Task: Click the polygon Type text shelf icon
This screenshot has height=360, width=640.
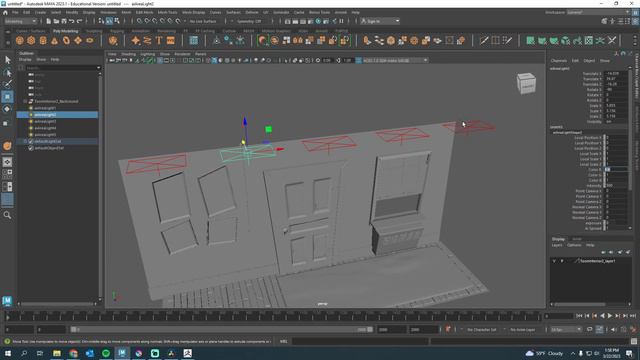Action: tap(159, 40)
